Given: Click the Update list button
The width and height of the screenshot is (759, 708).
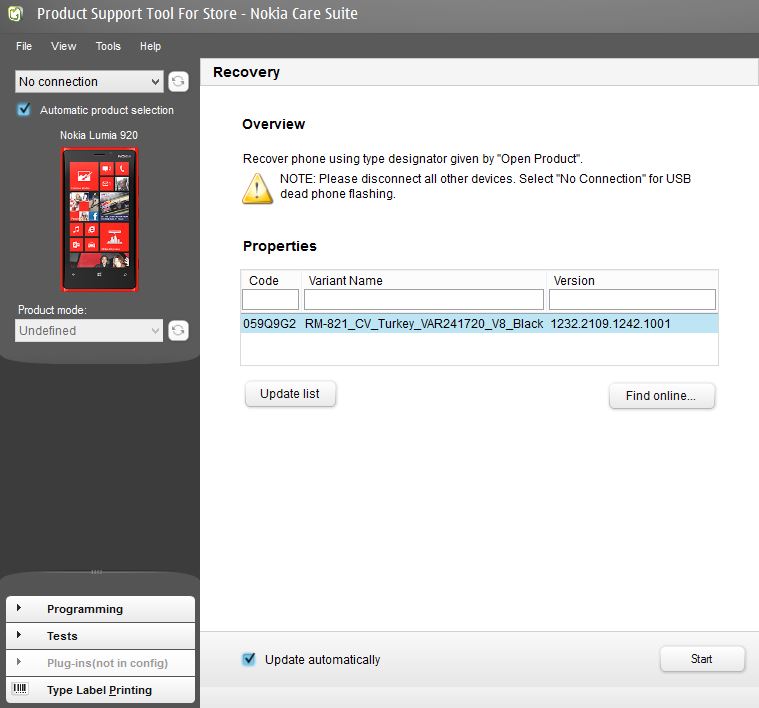Looking at the screenshot, I should (290, 394).
